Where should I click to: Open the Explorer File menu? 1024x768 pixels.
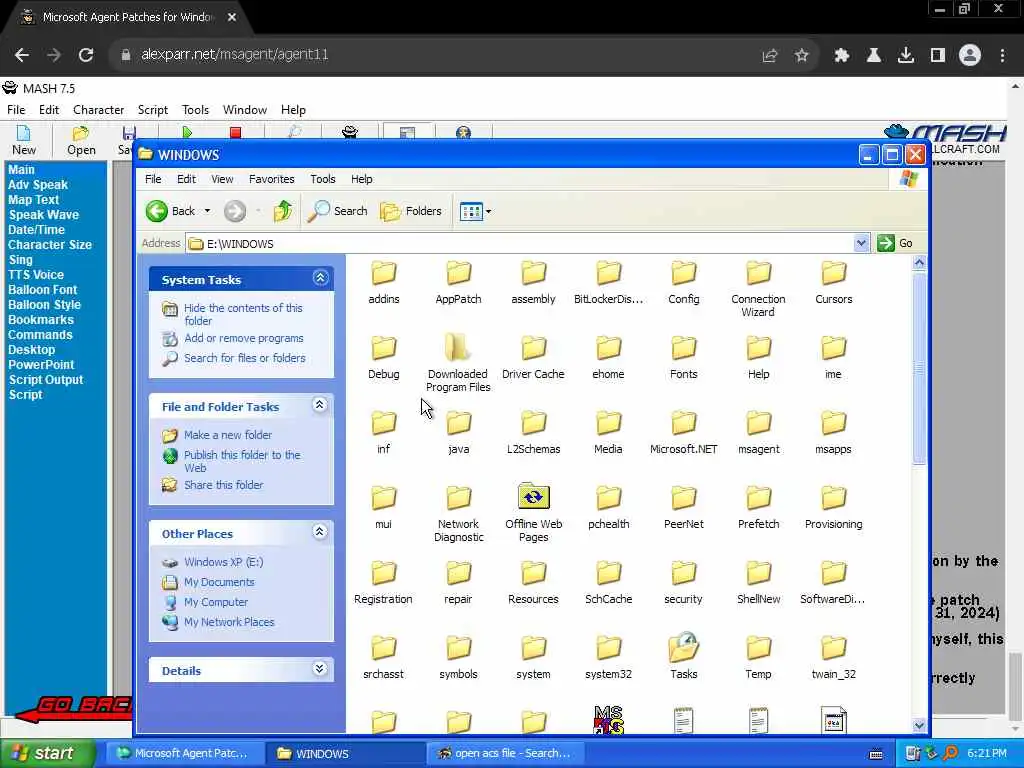coord(153,179)
